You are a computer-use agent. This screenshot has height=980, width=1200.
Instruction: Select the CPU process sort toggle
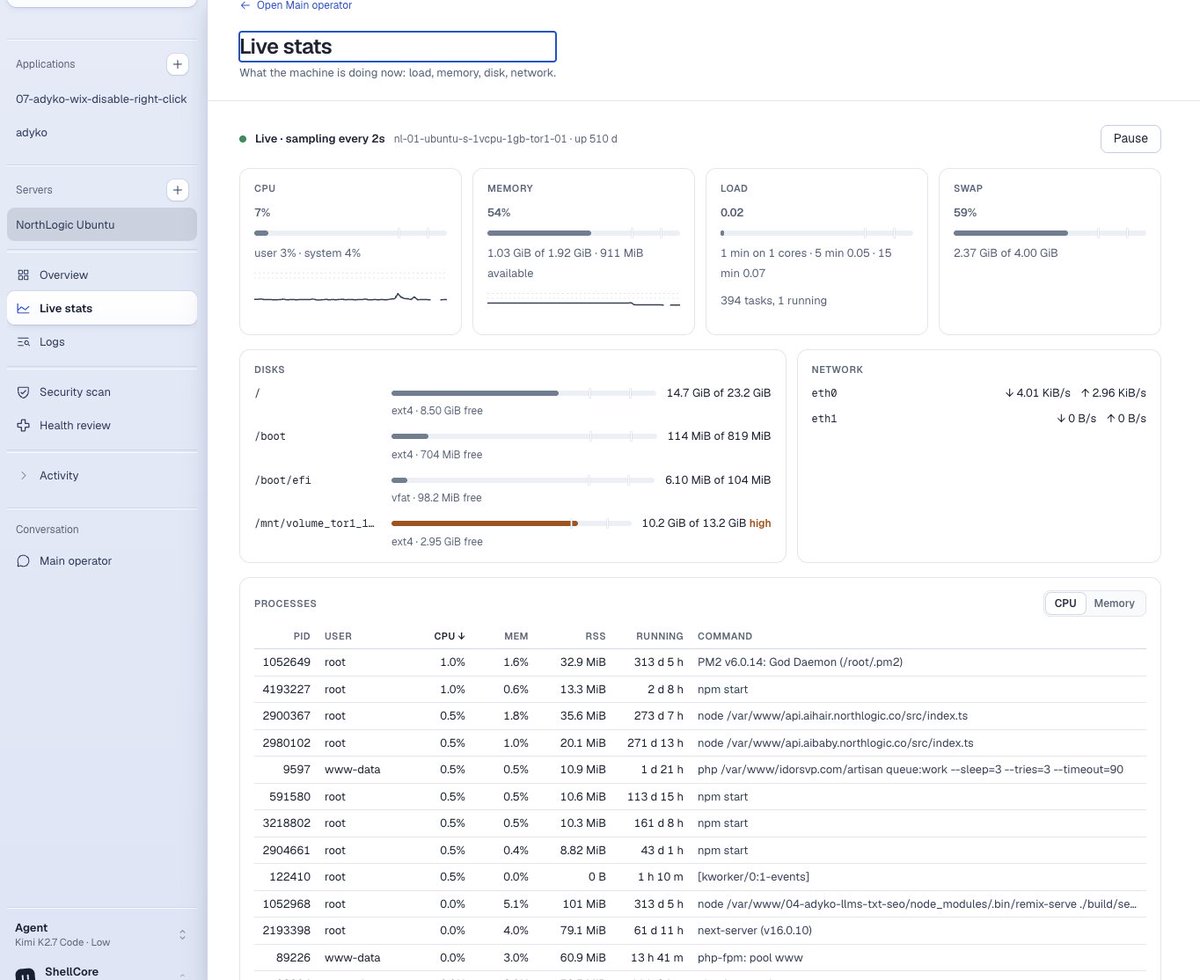[x=1065, y=603]
